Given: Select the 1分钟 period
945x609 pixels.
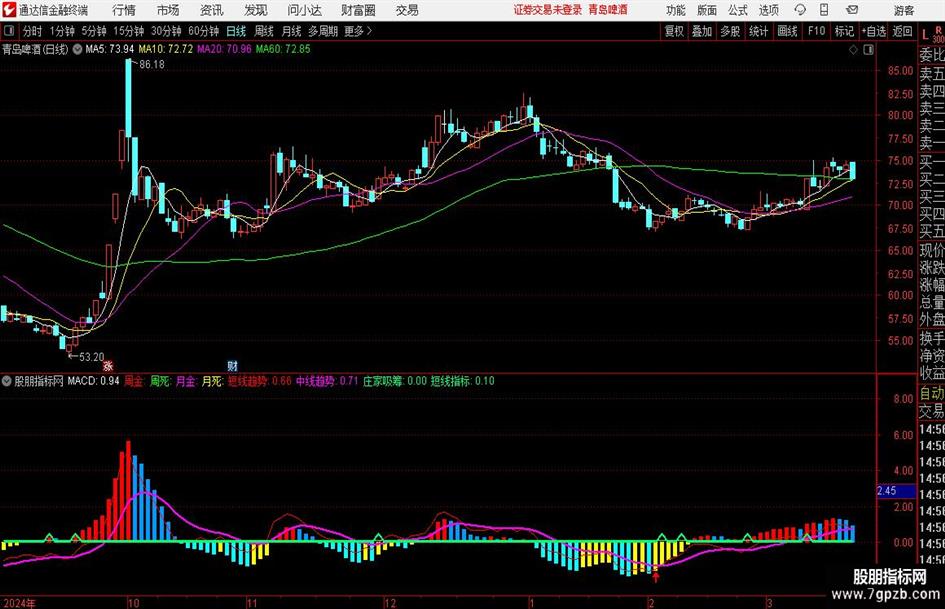Looking at the screenshot, I should pyautogui.click(x=61, y=31).
